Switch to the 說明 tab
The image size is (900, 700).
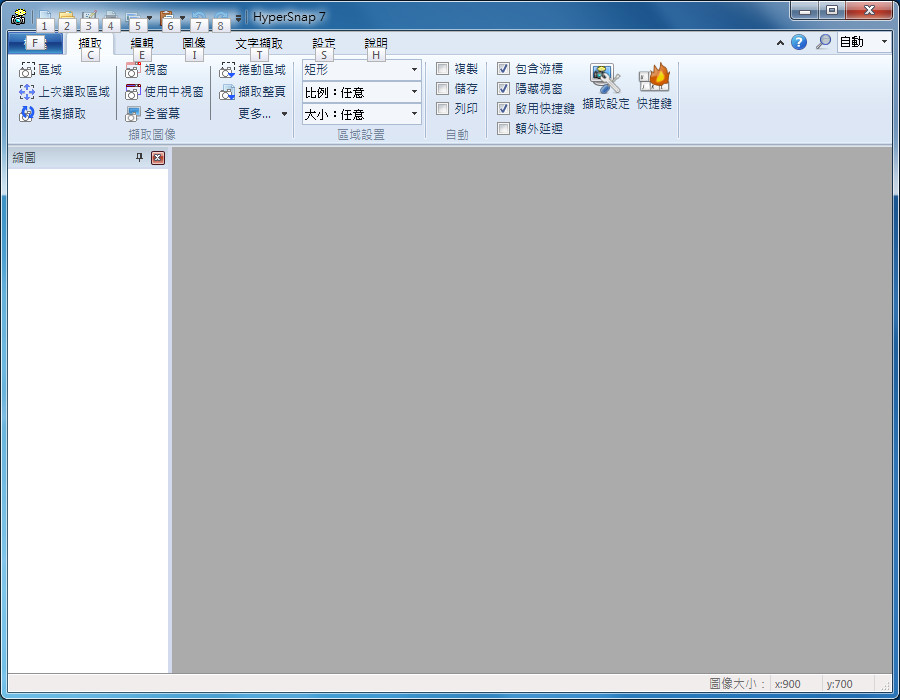[376, 44]
